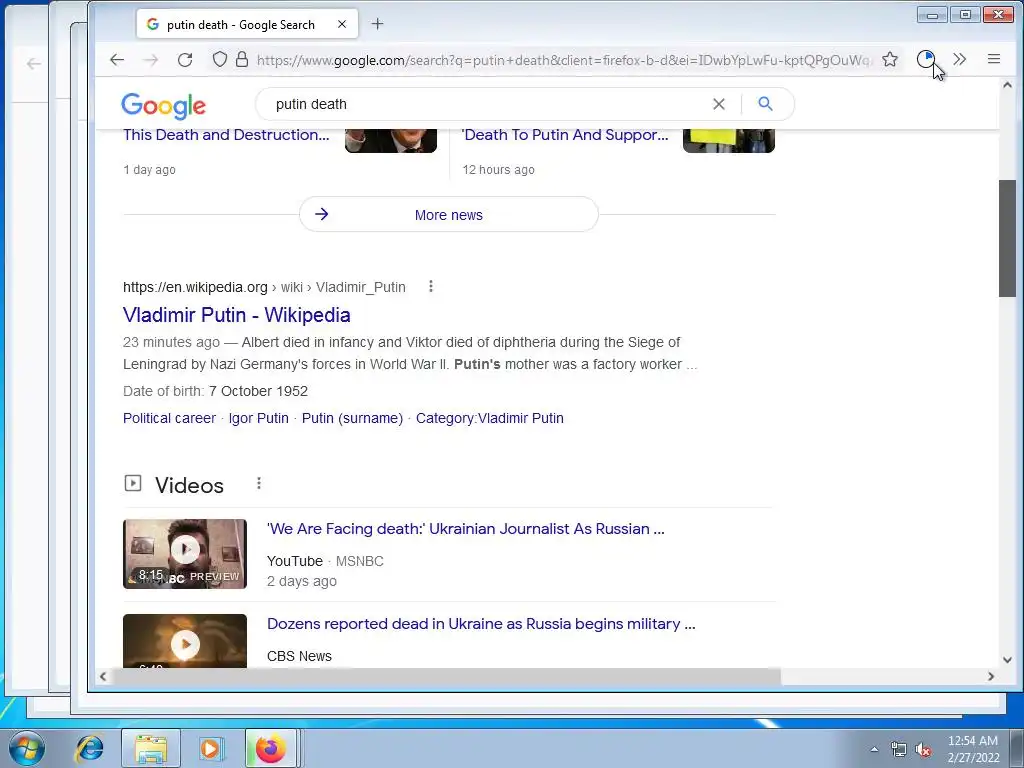Viewport: 1024px width, 768px height.
Task: Open Windows Media Player from taskbar
Action: coord(210,748)
